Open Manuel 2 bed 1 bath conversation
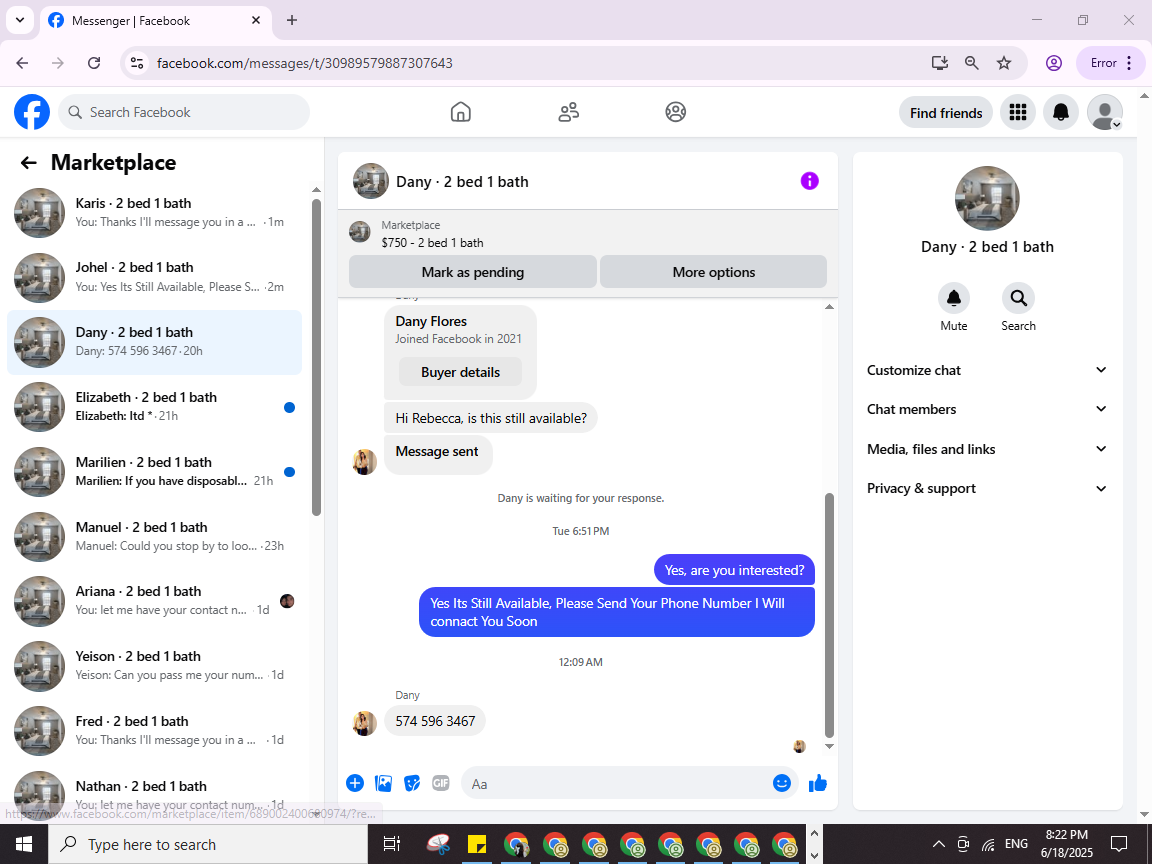 tap(154, 536)
